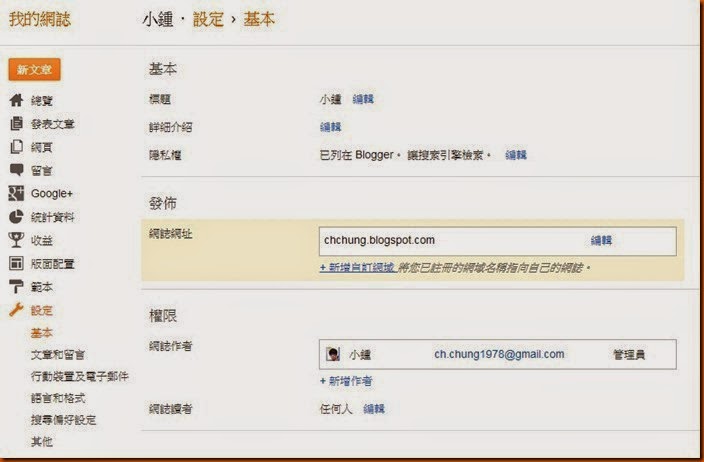Click the 權限 section heading
Viewport: 704px width, 462px height.
163,316
